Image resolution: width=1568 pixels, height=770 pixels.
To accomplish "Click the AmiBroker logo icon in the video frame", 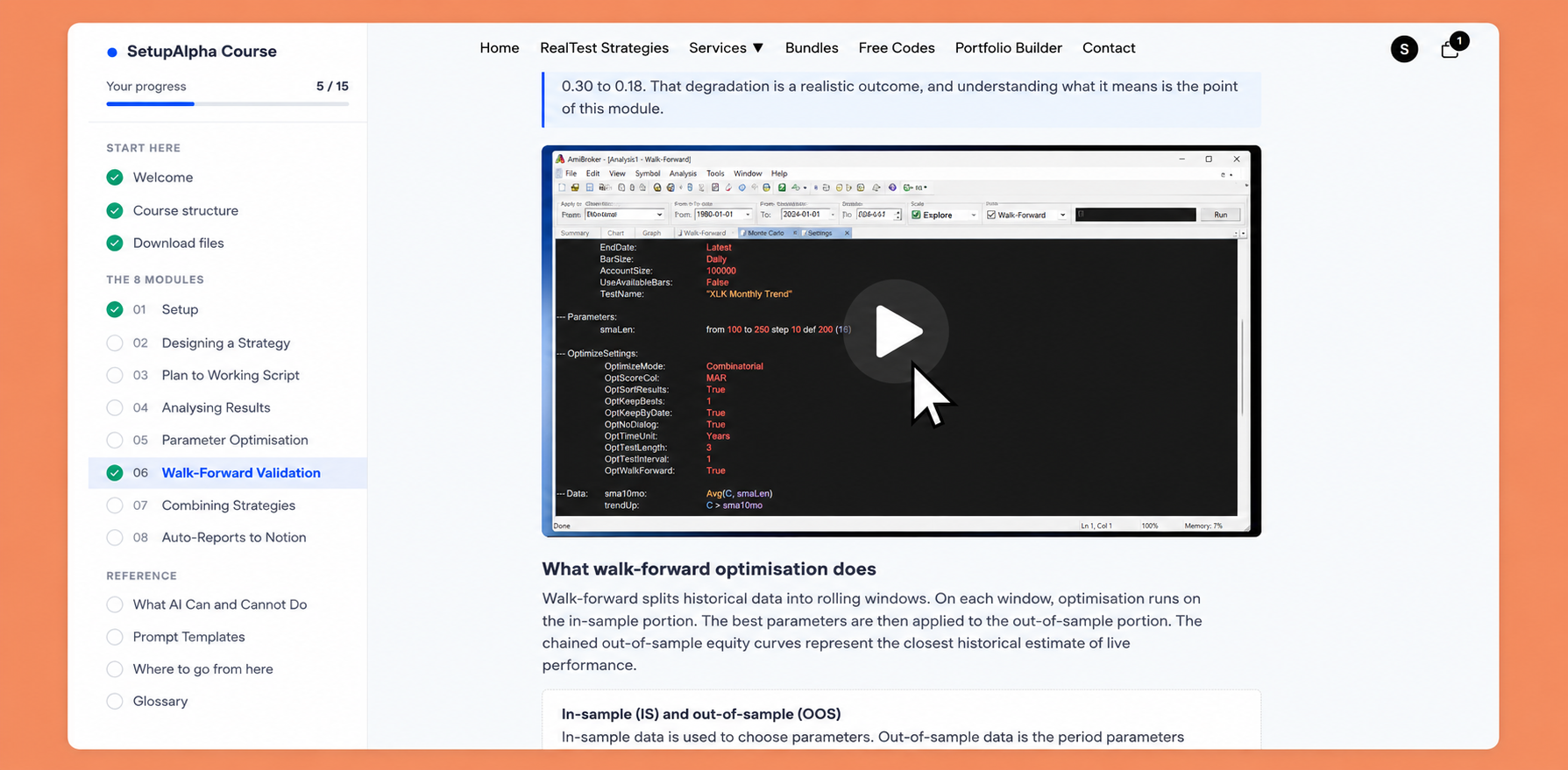I will (x=560, y=159).
